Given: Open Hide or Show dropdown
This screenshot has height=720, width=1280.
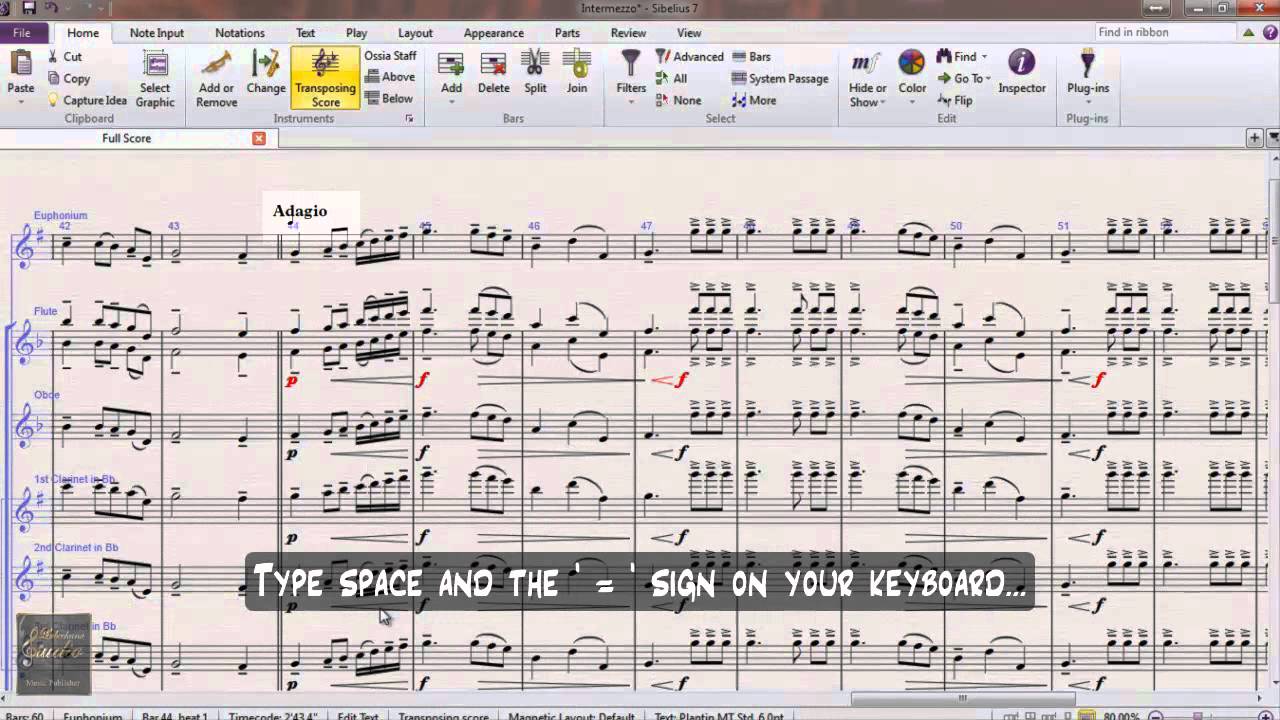Looking at the screenshot, I should [867, 78].
